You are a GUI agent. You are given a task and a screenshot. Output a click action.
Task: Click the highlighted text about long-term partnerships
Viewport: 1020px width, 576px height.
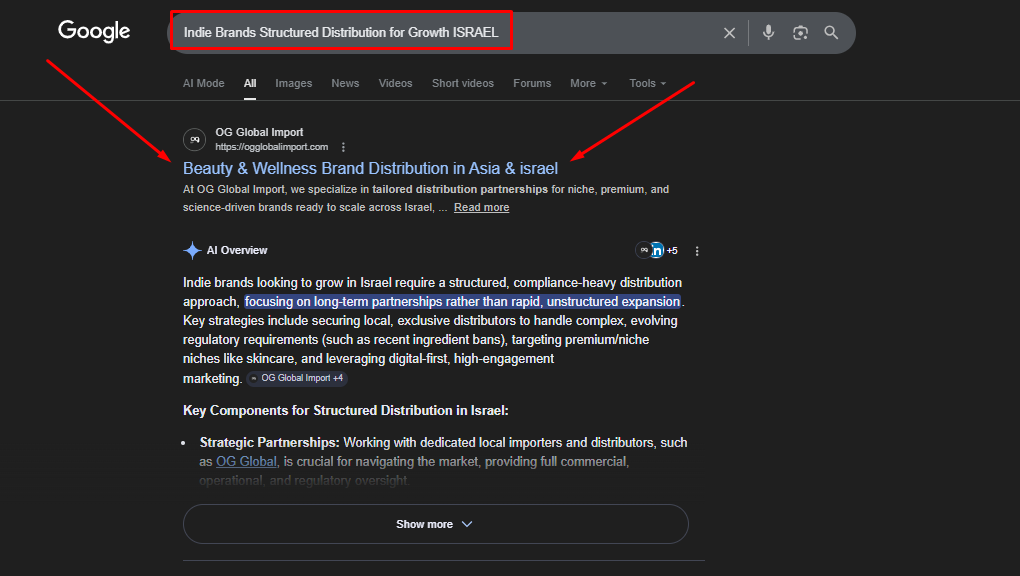pos(462,301)
